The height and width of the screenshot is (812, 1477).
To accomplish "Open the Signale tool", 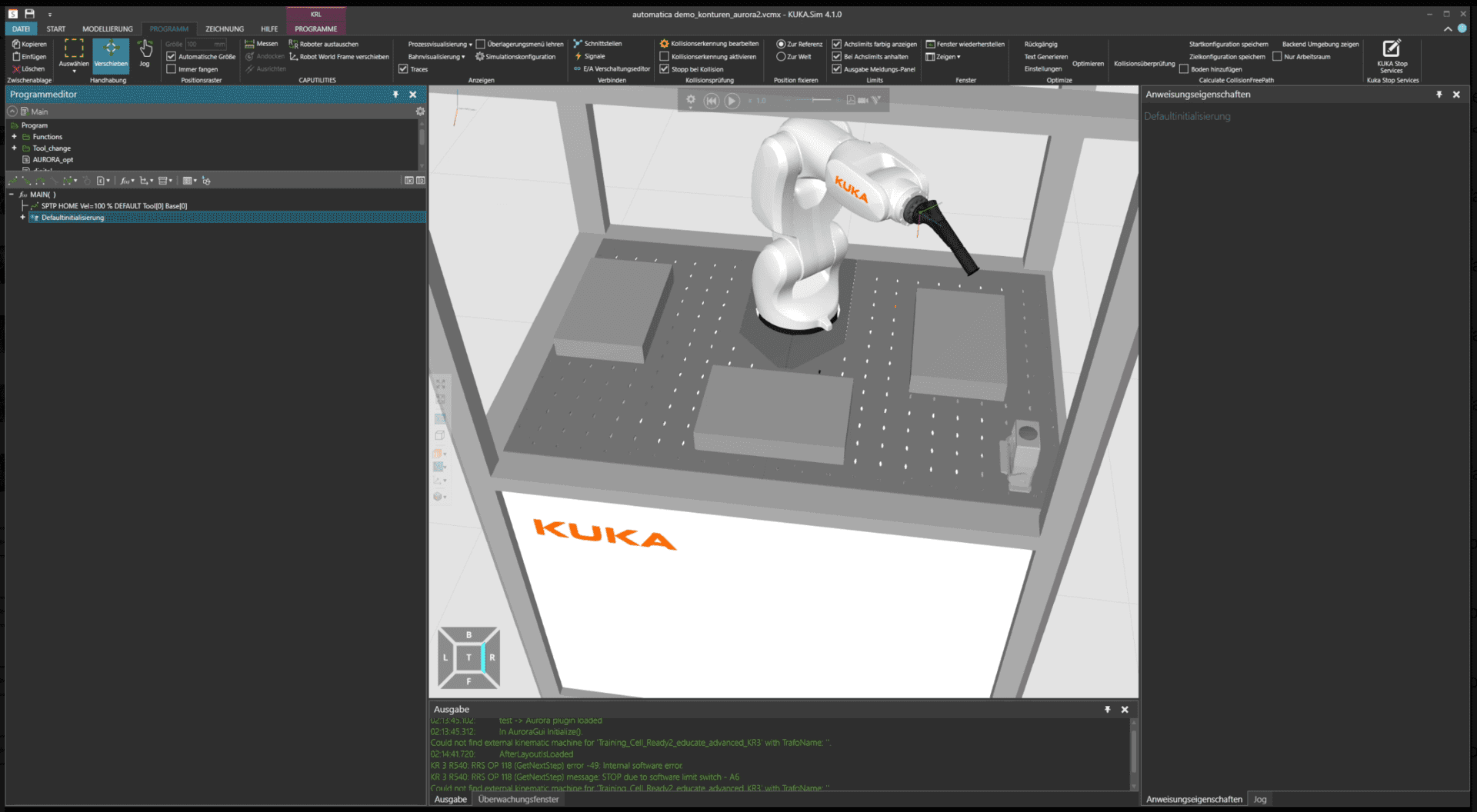I will coord(590,56).
